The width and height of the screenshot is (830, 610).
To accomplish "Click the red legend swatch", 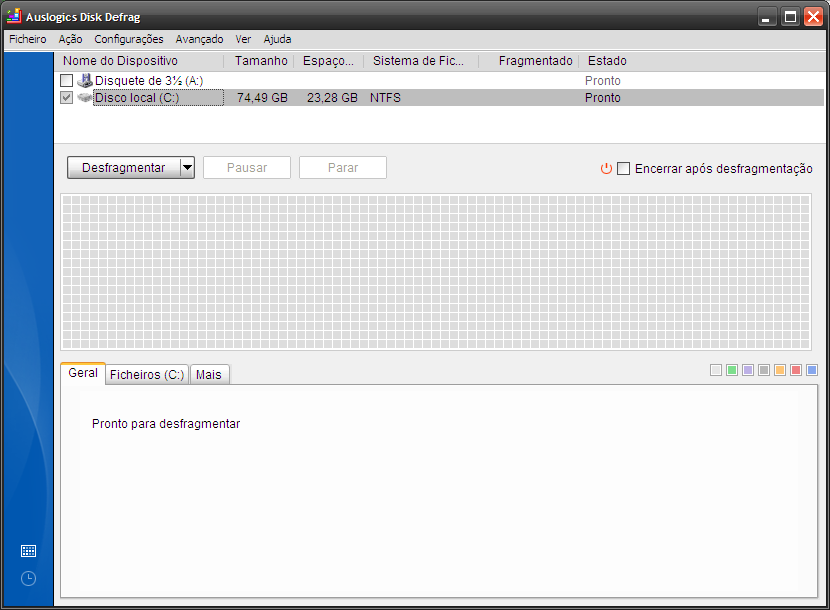I will click(796, 370).
